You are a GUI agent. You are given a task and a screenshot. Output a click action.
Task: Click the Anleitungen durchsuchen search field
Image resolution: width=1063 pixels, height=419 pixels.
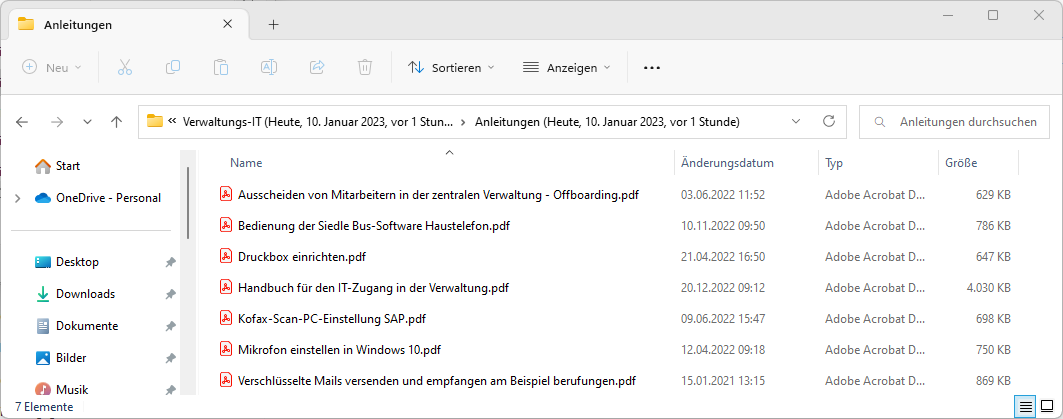(955, 122)
